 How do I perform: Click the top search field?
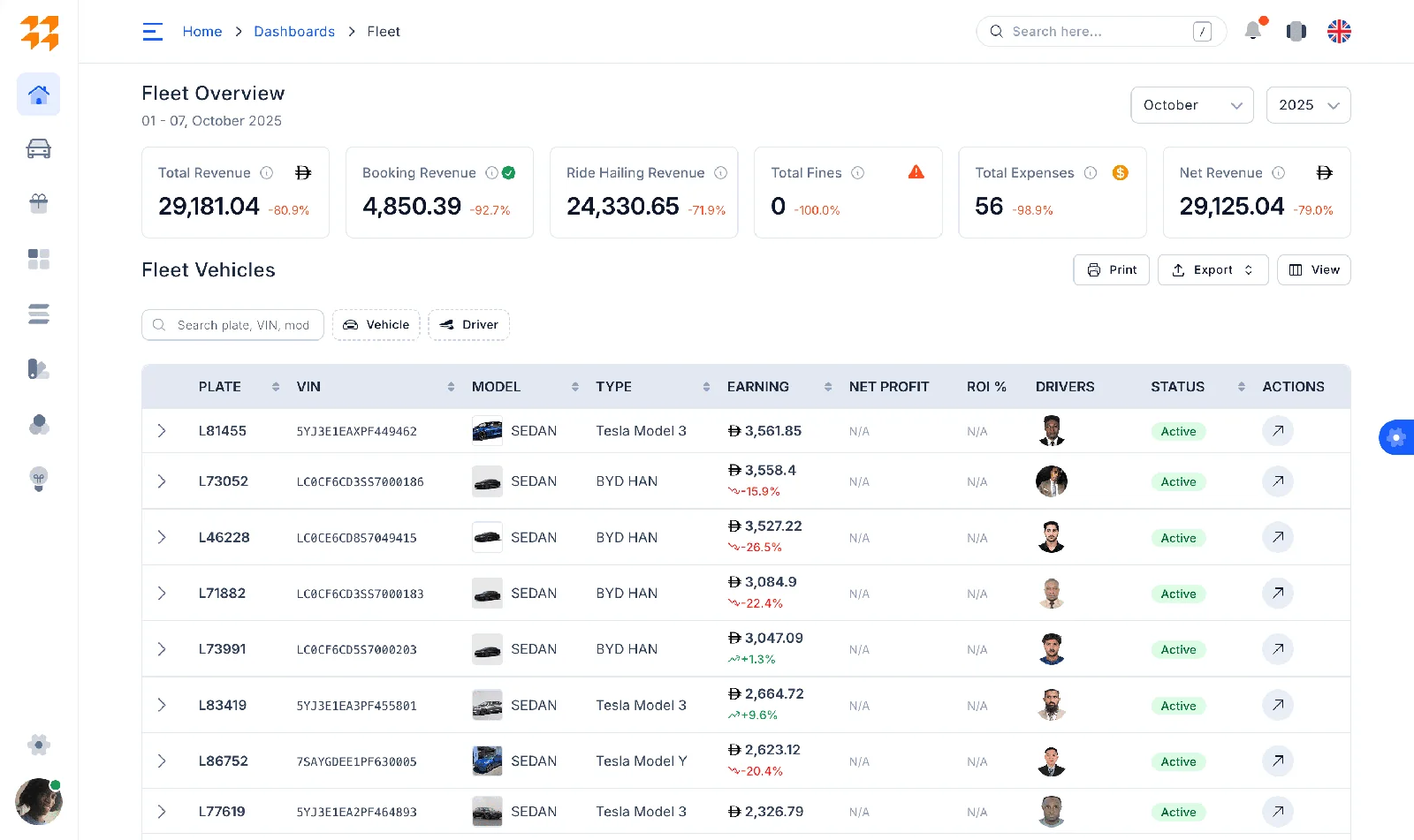pyautogui.click(x=1101, y=32)
